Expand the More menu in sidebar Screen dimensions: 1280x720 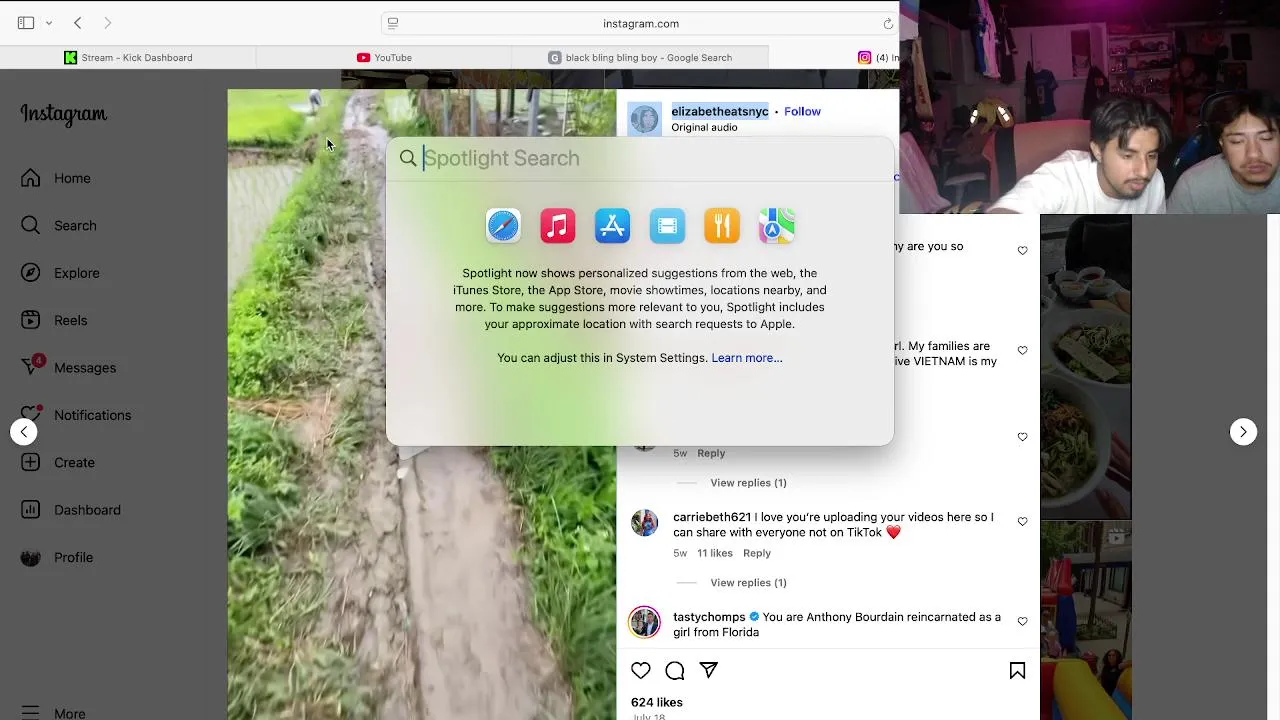pos(53,713)
